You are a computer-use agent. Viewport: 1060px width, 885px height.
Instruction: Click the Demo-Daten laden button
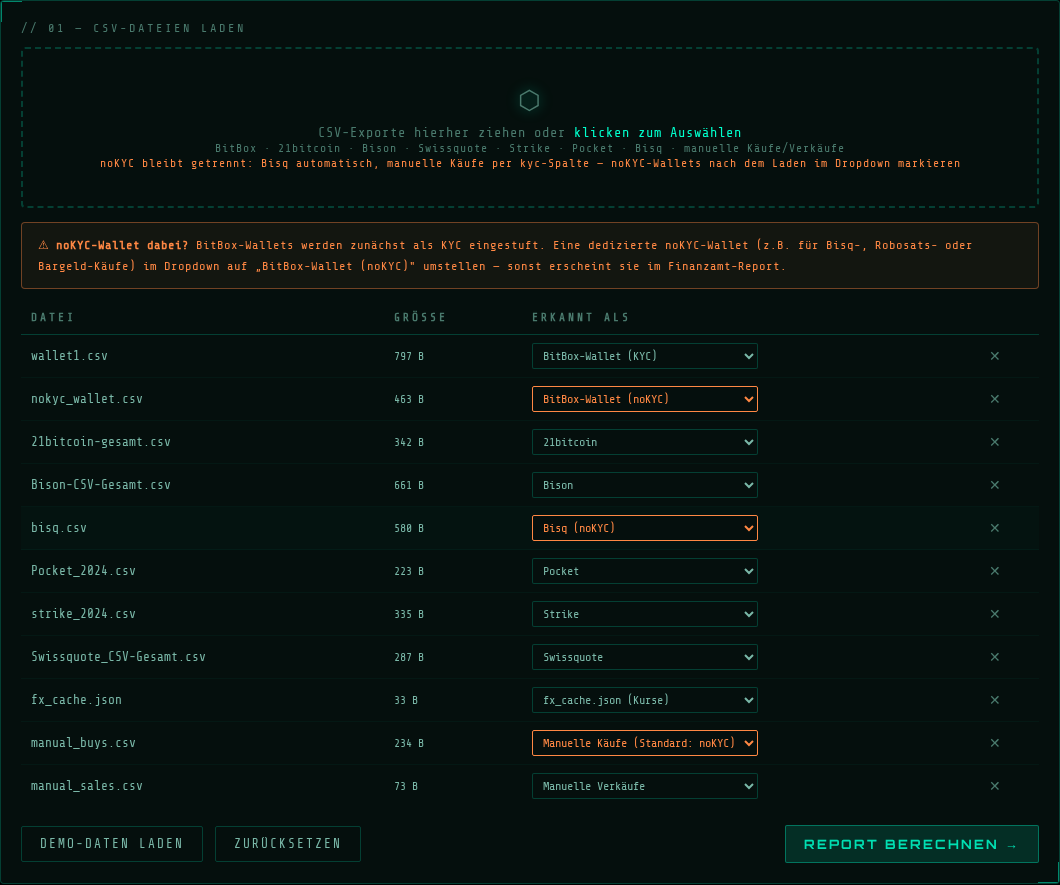[x=112, y=844]
